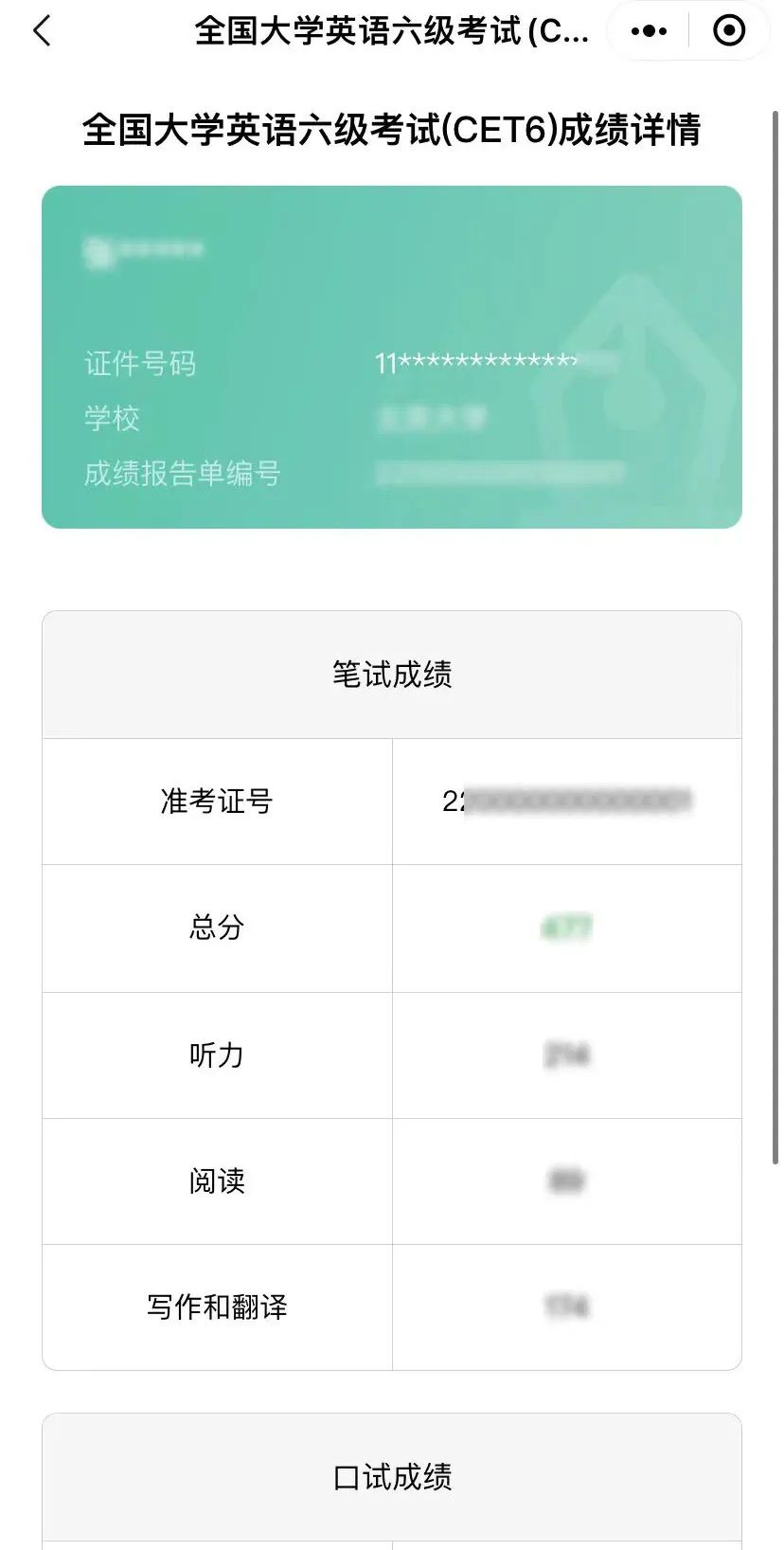This screenshot has height=1550, width=784.
Task: Tap the green candidate info card
Action: tap(392, 357)
